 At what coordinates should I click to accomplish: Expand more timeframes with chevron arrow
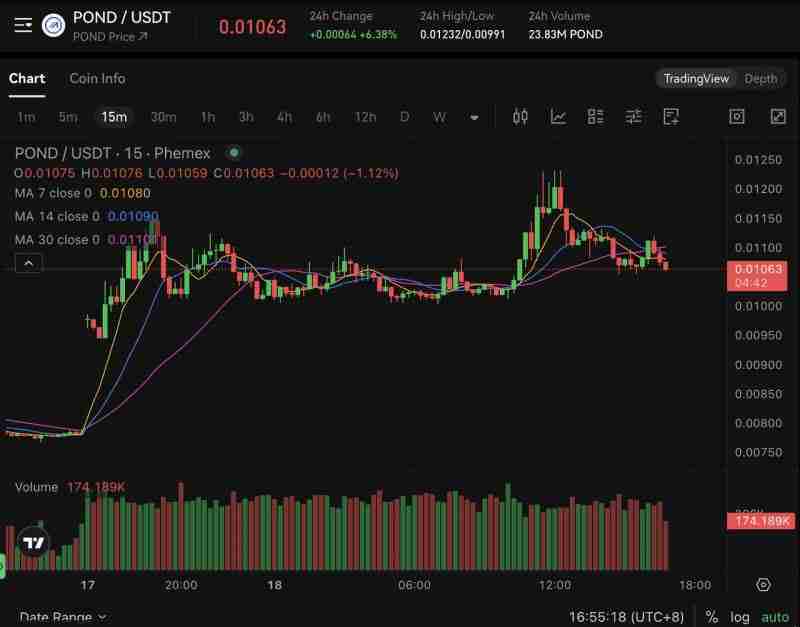(472, 117)
